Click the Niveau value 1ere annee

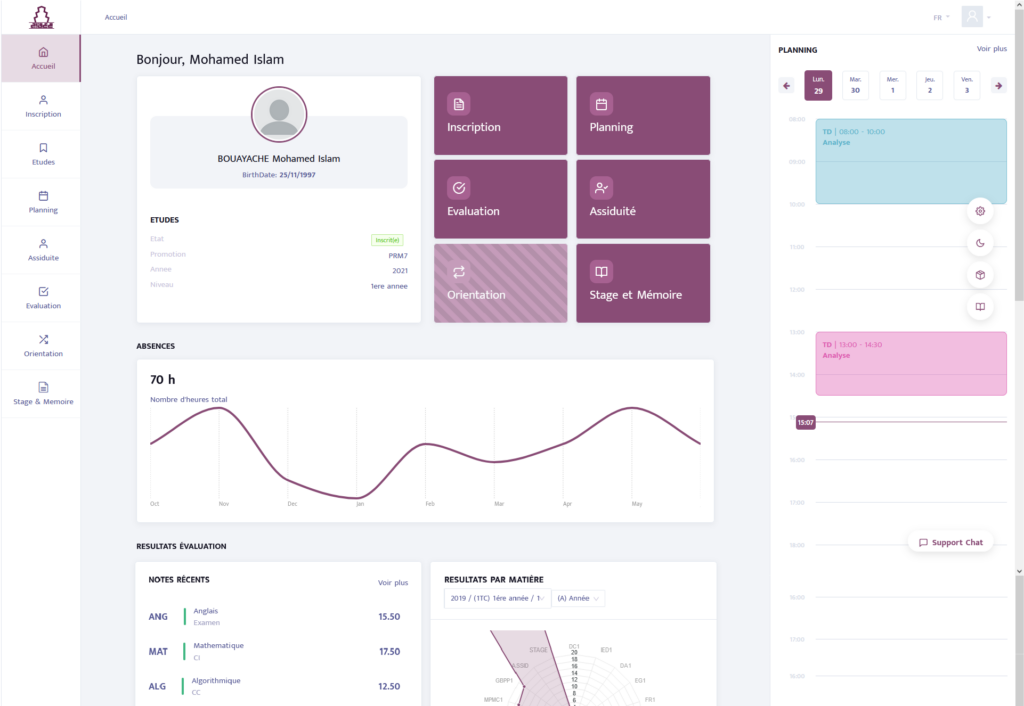389,286
